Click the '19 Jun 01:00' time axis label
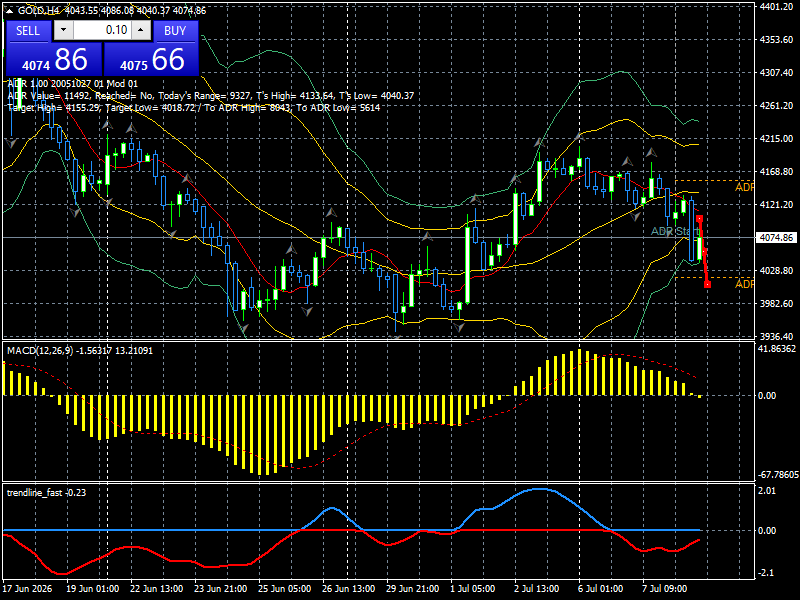 [x=93, y=589]
